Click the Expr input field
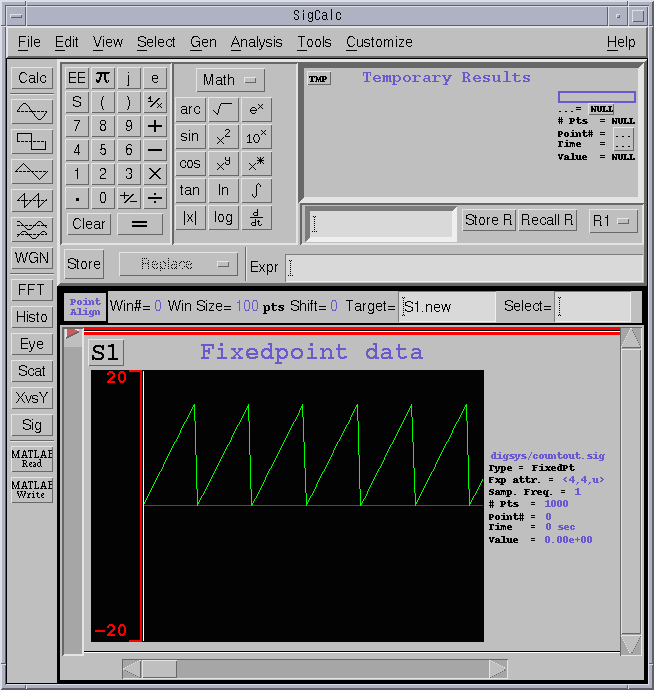654x690 pixels. tap(464, 268)
